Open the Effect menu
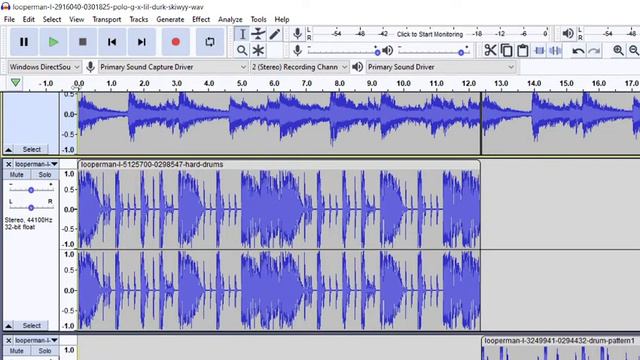The width and height of the screenshot is (640, 360). tap(201, 19)
